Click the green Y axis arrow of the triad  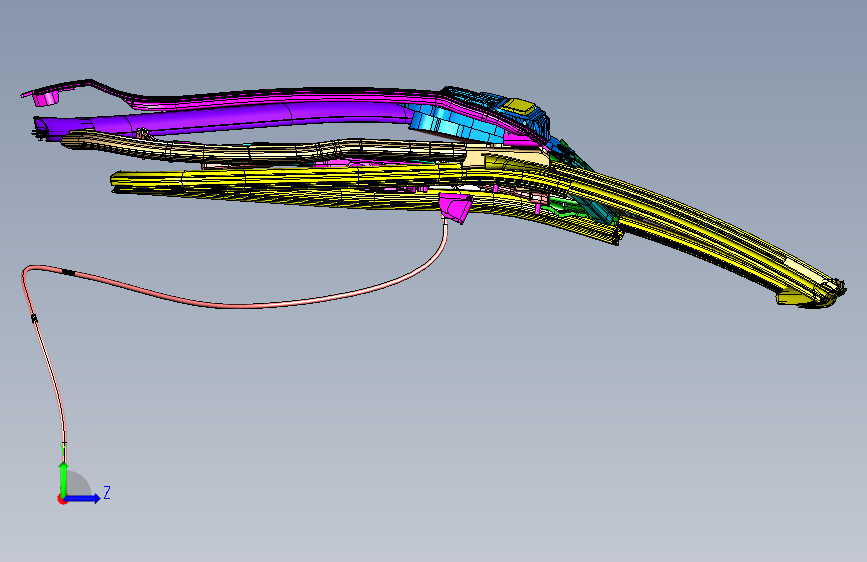[x=63, y=478]
